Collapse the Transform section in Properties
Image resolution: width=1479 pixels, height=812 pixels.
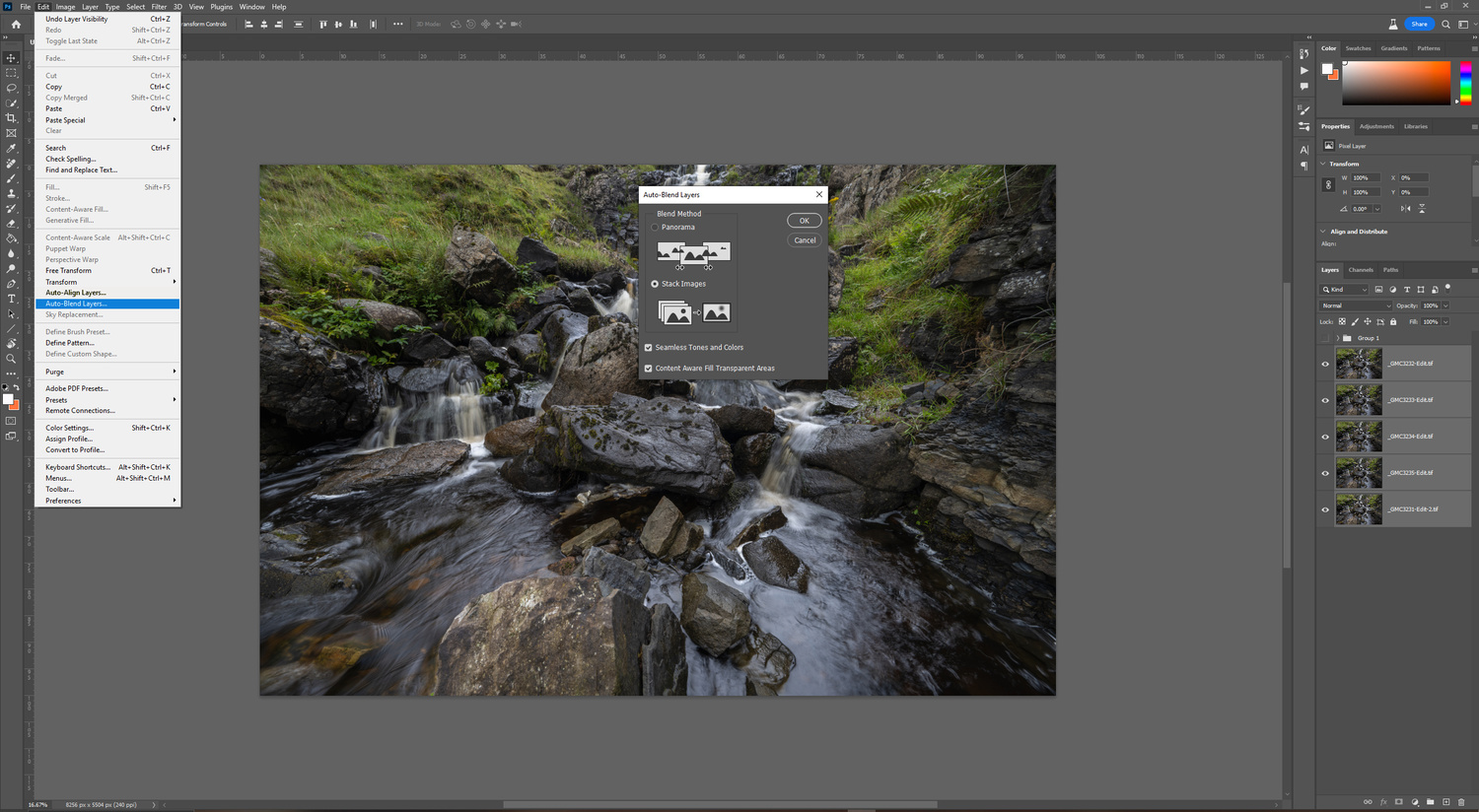coord(1323,164)
